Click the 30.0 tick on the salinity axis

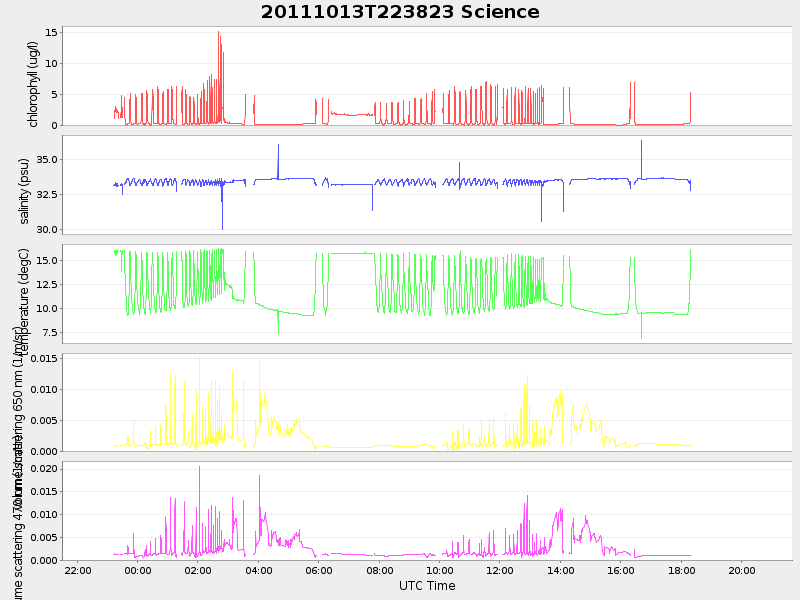coord(47,230)
